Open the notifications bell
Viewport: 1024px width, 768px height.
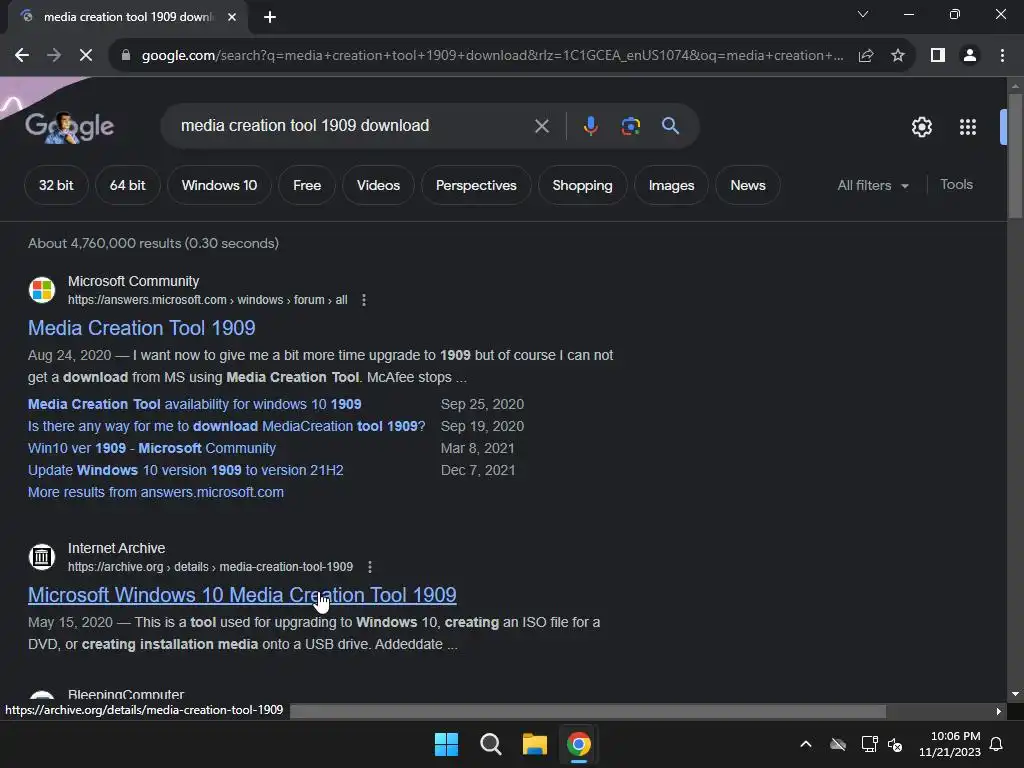(997, 744)
